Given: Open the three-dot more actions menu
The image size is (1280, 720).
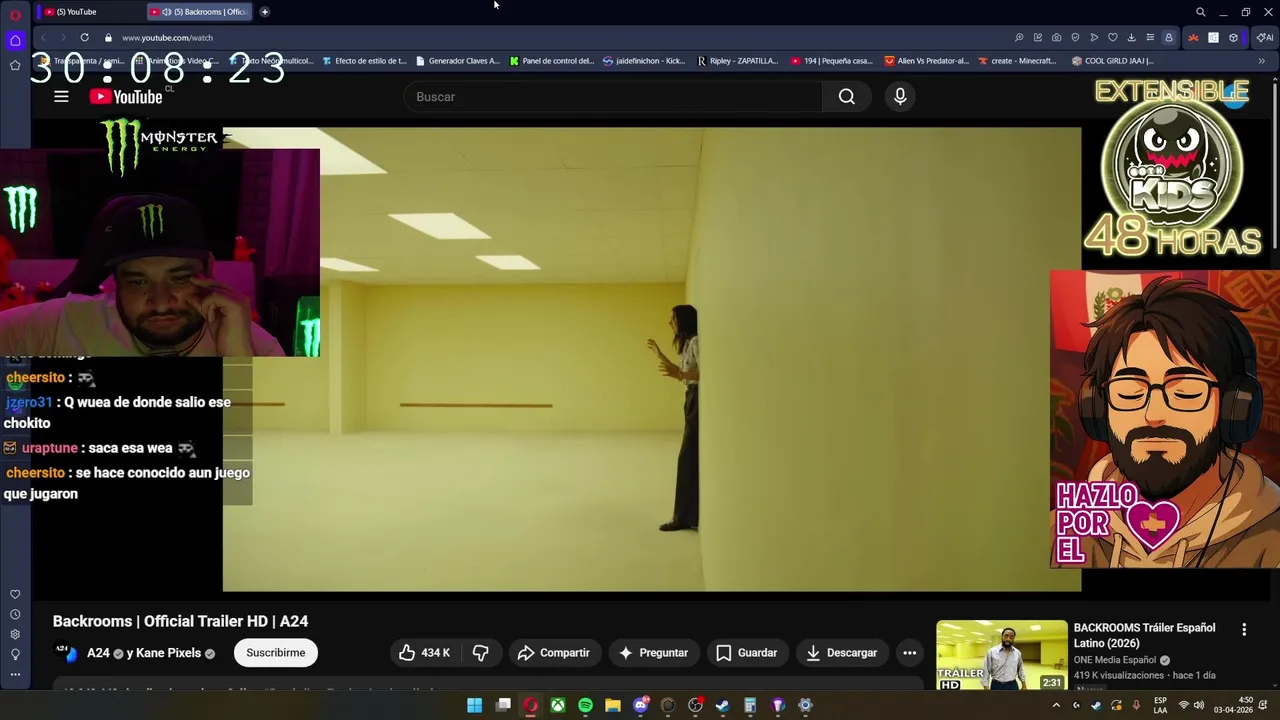Looking at the screenshot, I should [x=910, y=653].
